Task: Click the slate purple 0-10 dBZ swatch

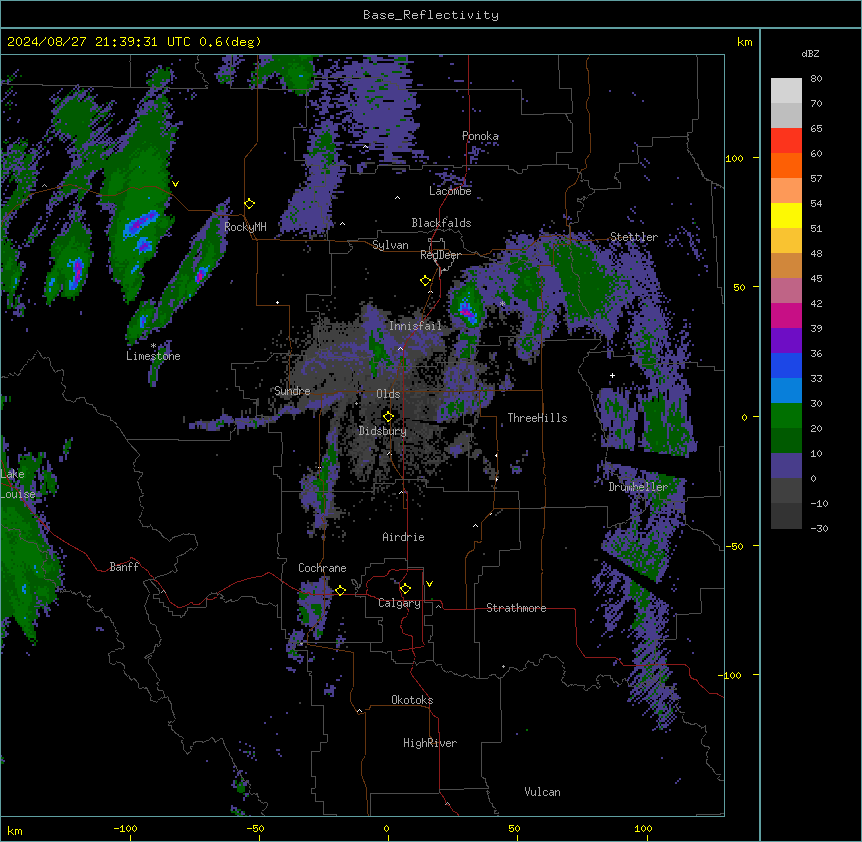Action: point(786,466)
